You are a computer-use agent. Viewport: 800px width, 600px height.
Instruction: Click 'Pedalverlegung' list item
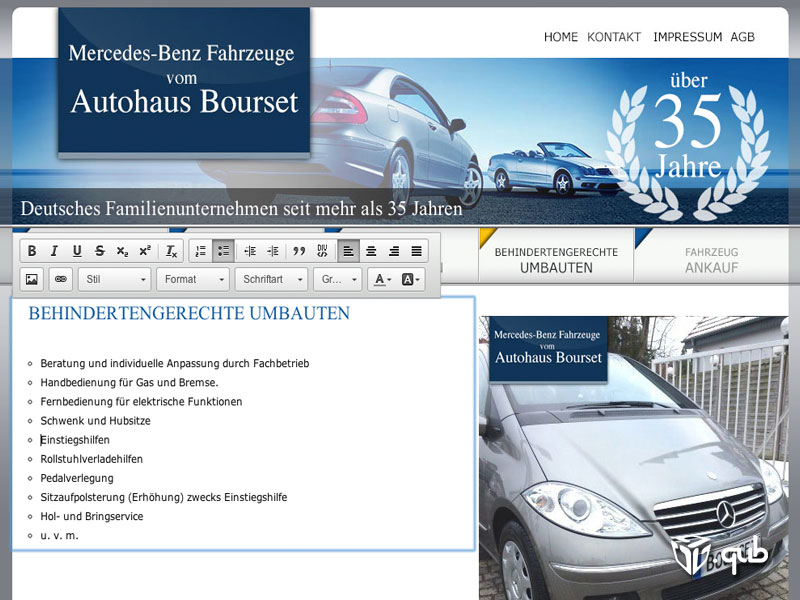click(77, 479)
